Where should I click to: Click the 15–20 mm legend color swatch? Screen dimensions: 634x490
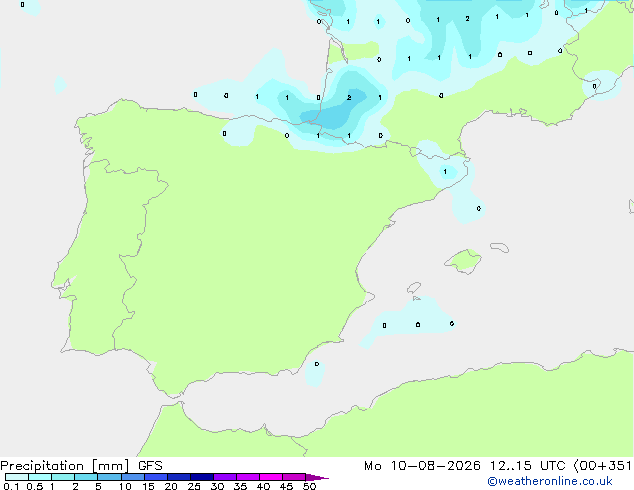pos(156,477)
